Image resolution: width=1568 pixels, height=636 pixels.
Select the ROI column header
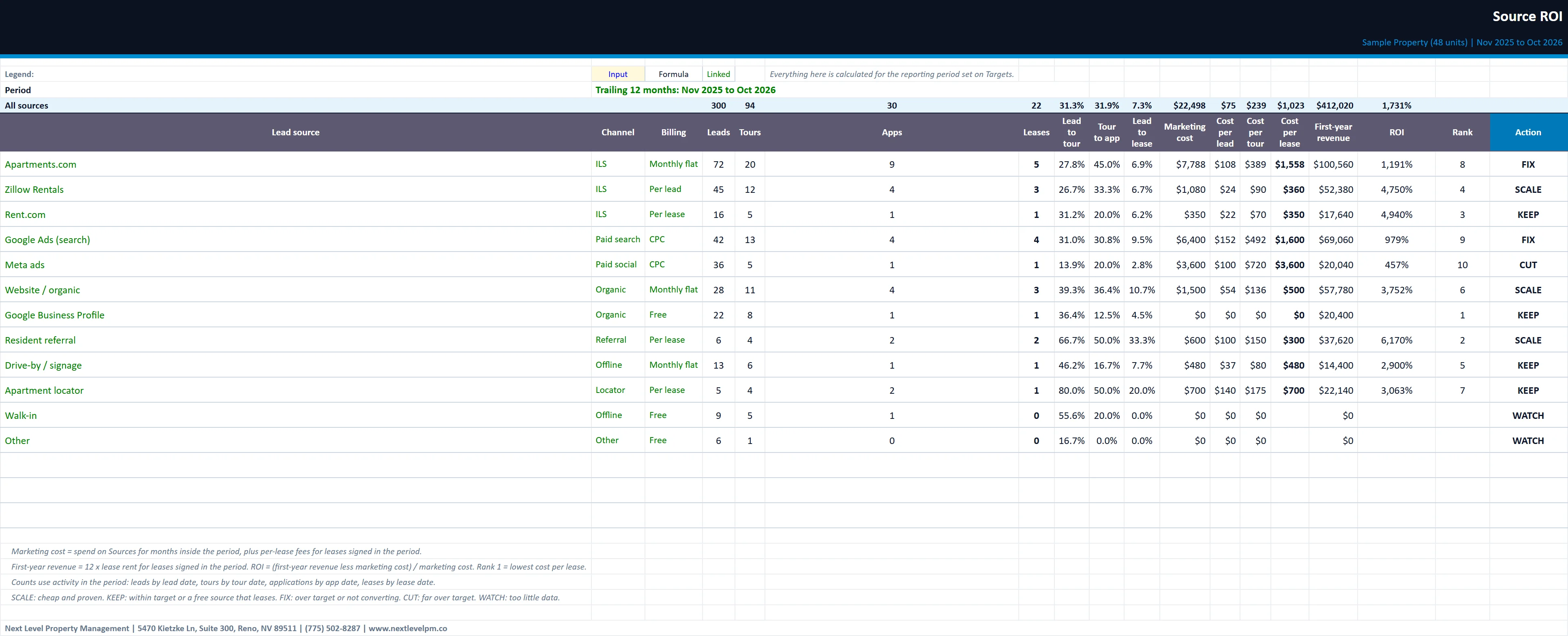(1397, 132)
